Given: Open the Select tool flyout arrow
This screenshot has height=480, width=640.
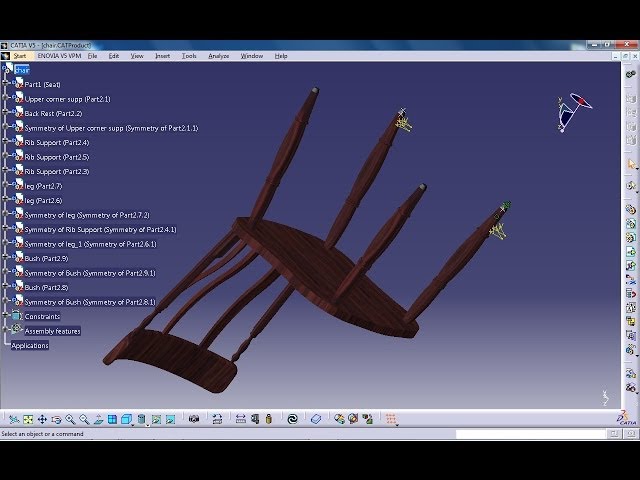Looking at the screenshot, I should [x=637, y=168].
